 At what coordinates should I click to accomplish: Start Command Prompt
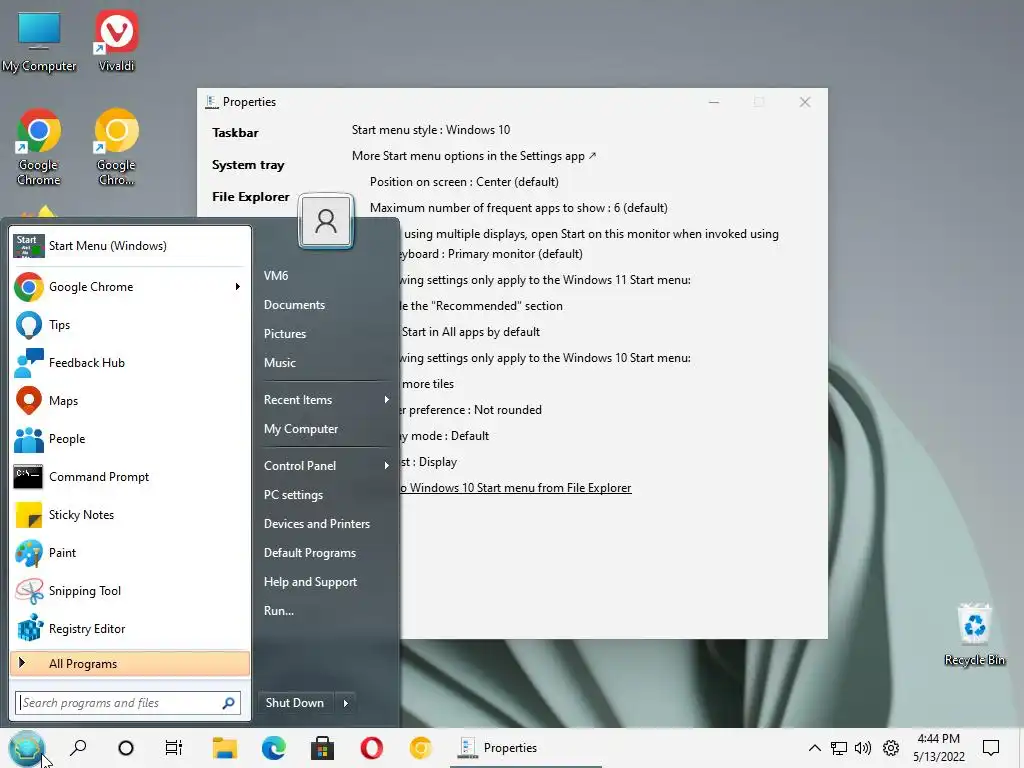[129, 477]
